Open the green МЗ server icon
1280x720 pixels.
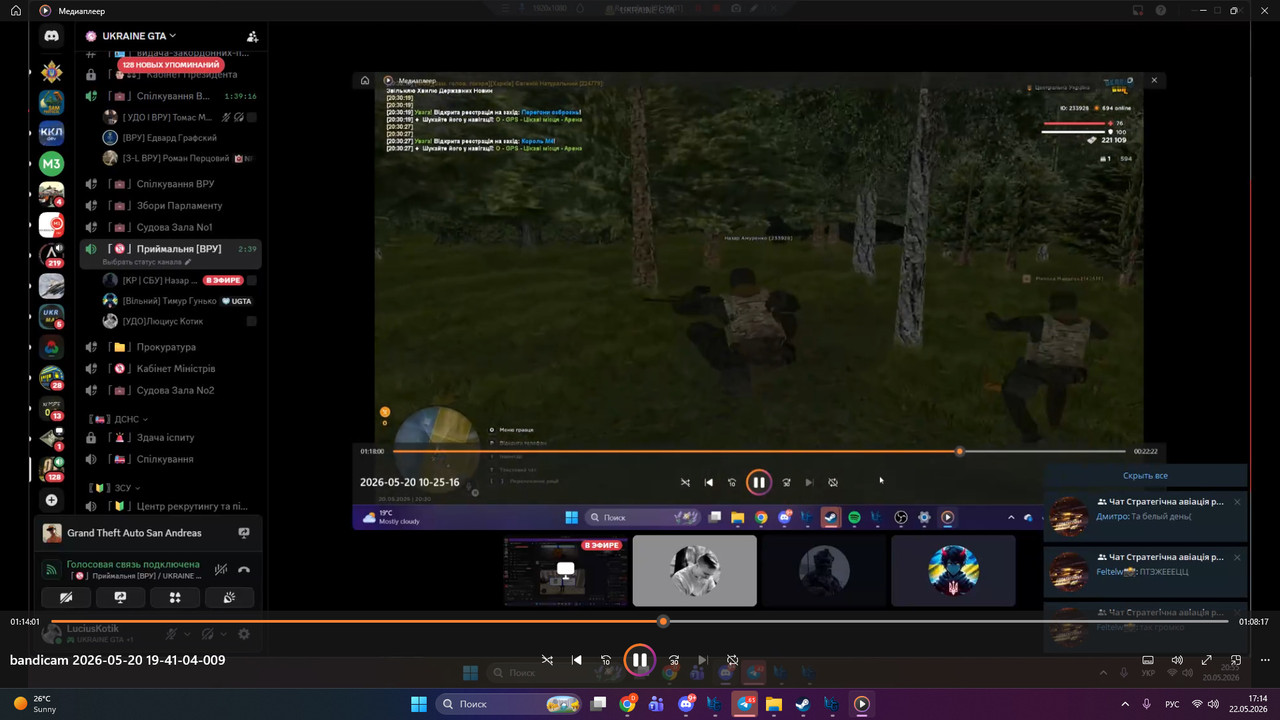pyautogui.click(x=52, y=163)
